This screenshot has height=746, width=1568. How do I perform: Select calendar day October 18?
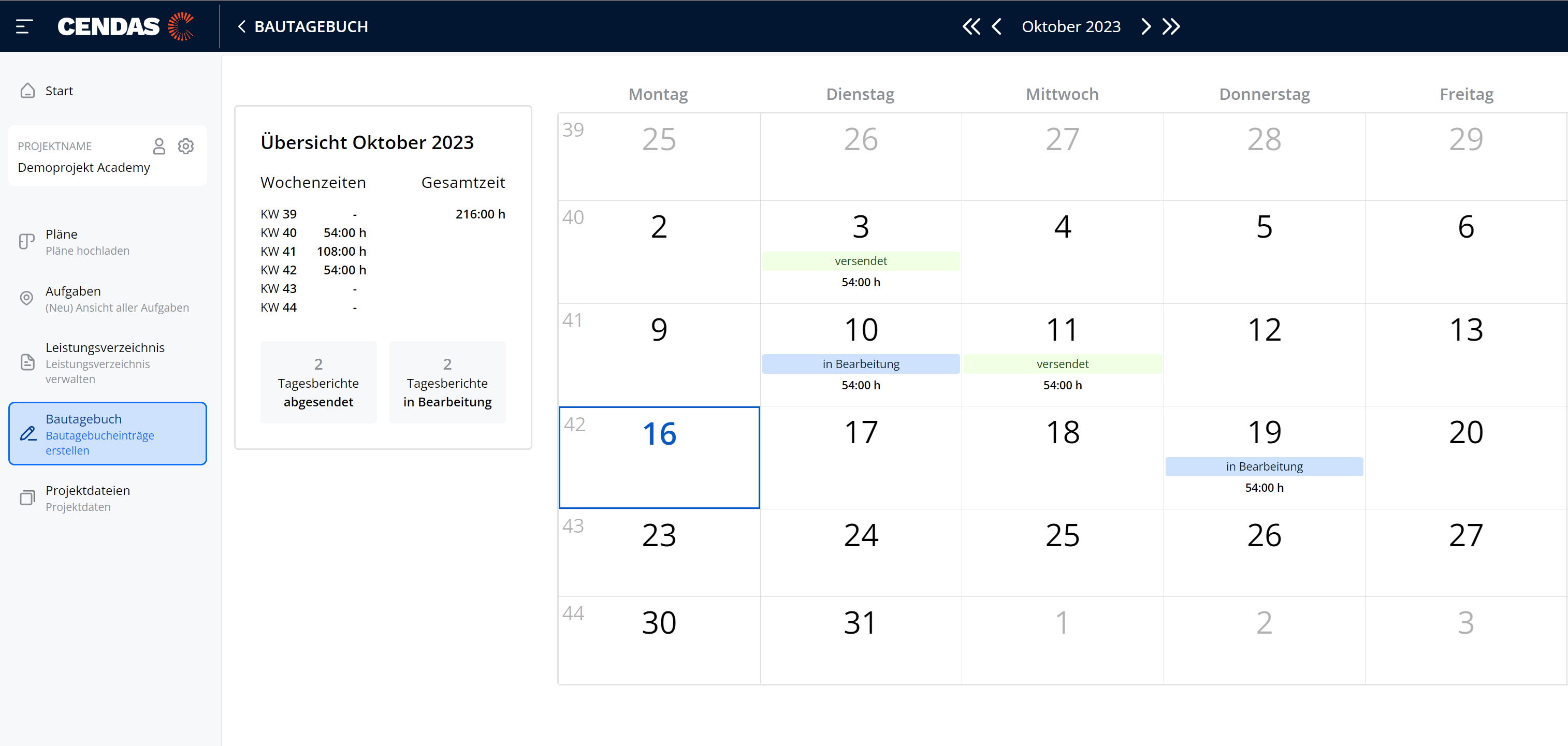click(1062, 458)
